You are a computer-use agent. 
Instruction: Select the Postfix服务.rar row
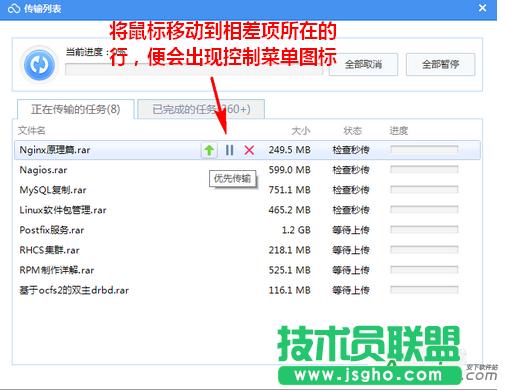(247, 230)
